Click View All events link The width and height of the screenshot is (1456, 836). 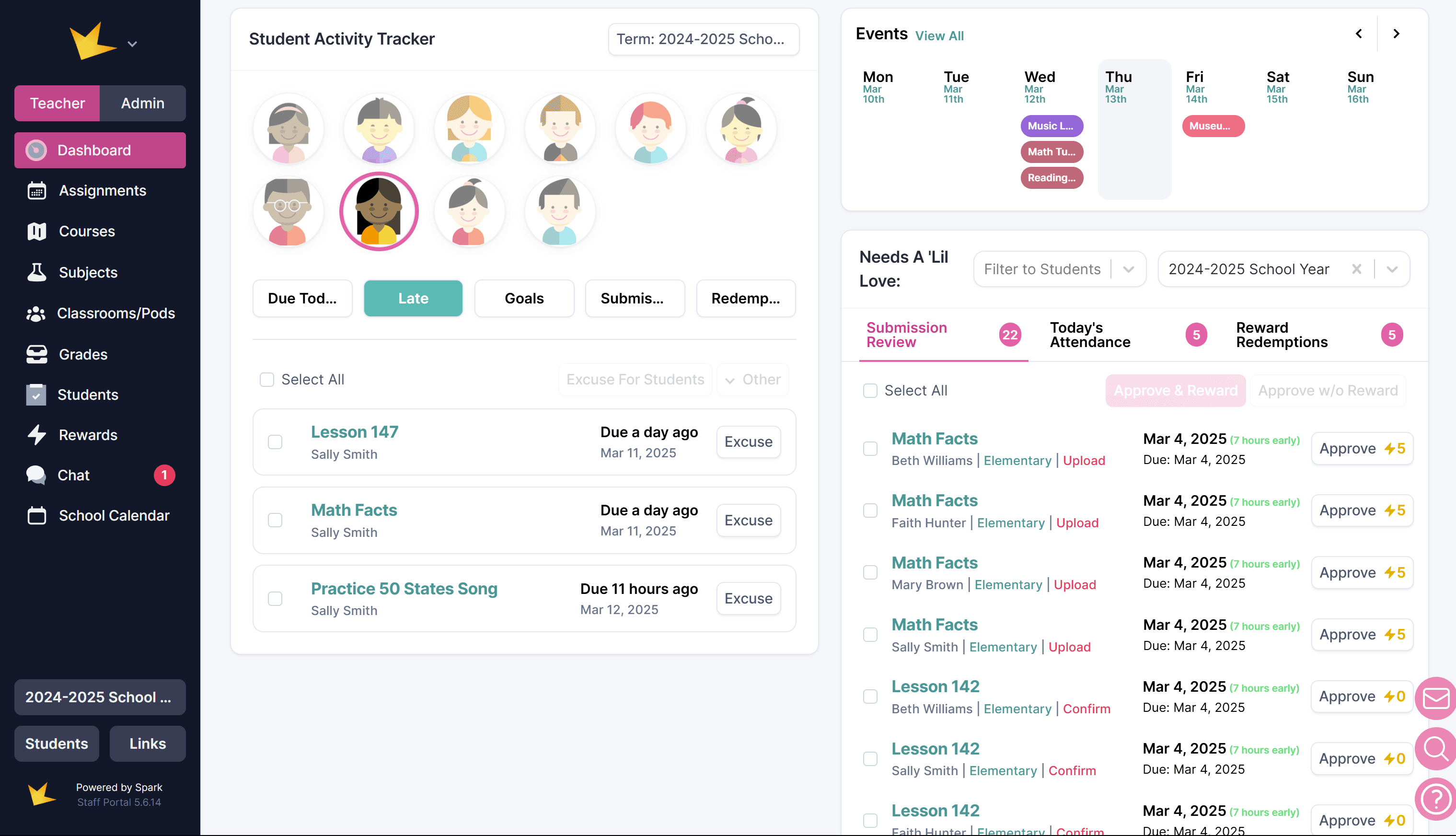tap(939, 35)
